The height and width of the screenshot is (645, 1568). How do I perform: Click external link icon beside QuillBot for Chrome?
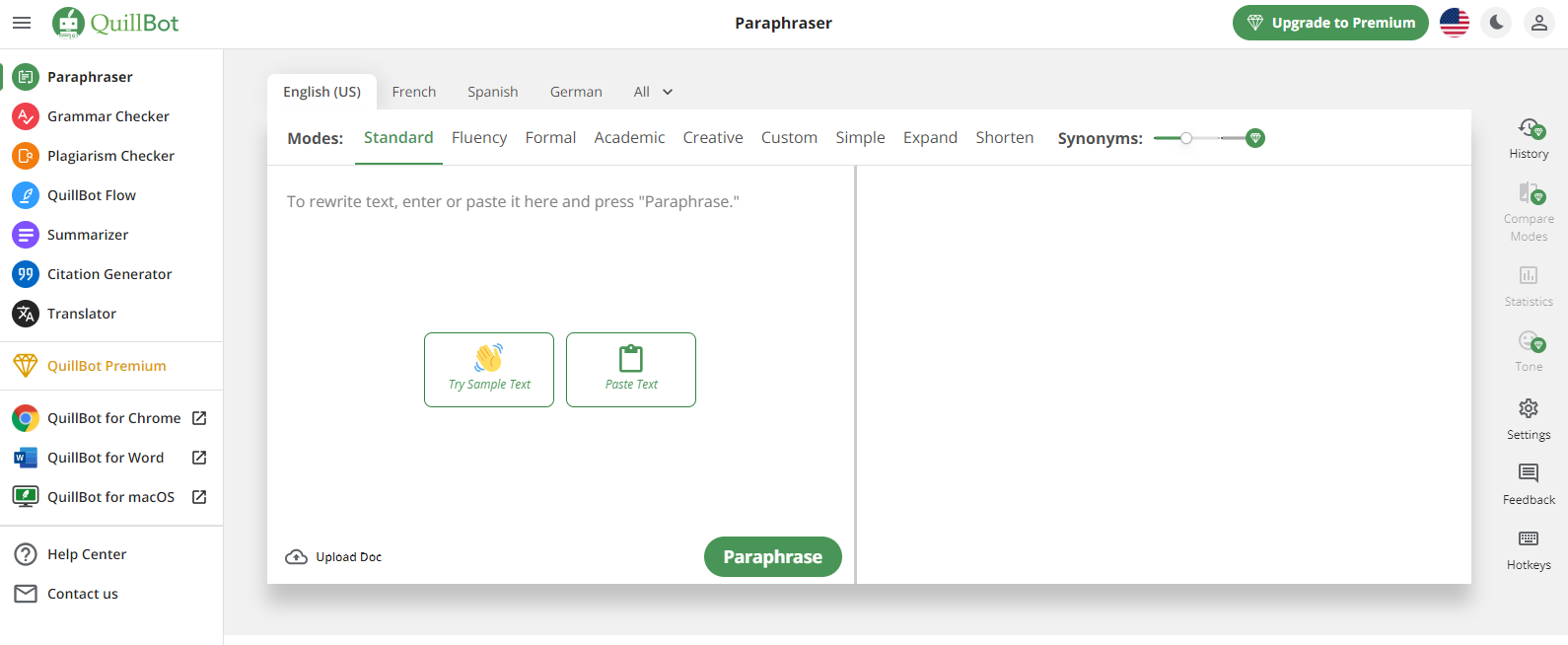[x=199, y=418]
